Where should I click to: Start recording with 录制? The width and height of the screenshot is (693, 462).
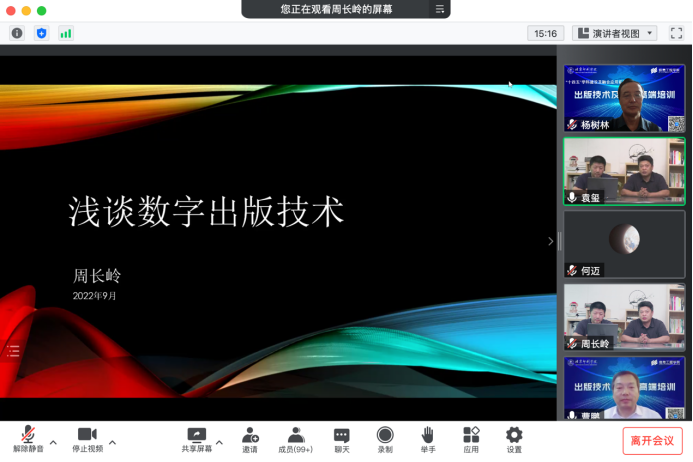(x=385, y=439)
